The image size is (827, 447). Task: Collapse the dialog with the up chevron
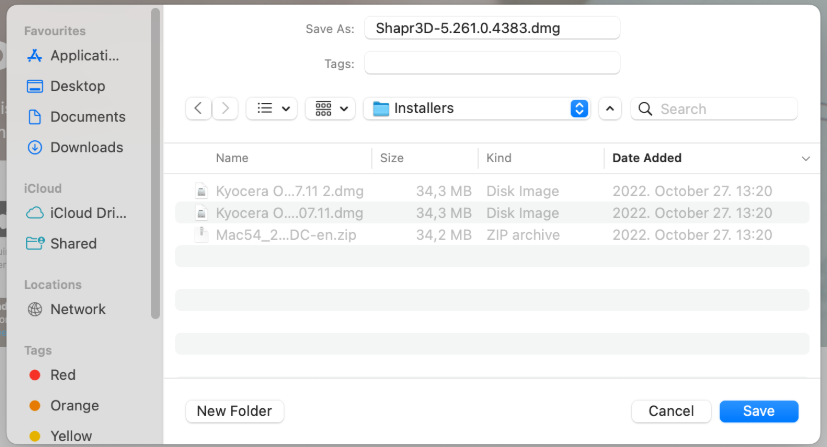tap(610, 109)
